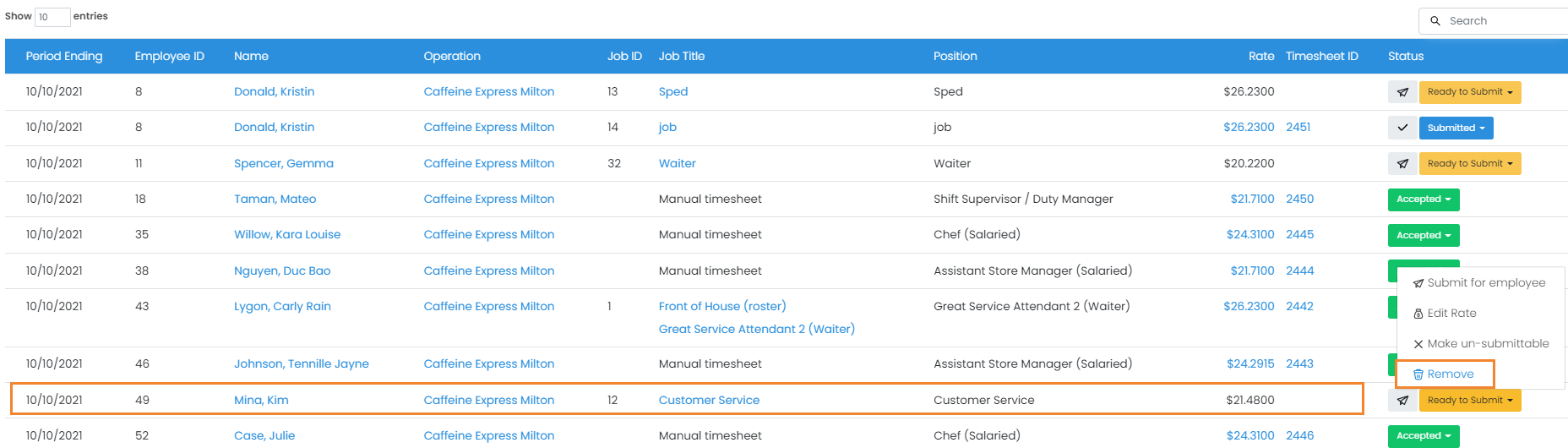Open Accepted dropdown for Taman, Mateo

coord(1423,199)
